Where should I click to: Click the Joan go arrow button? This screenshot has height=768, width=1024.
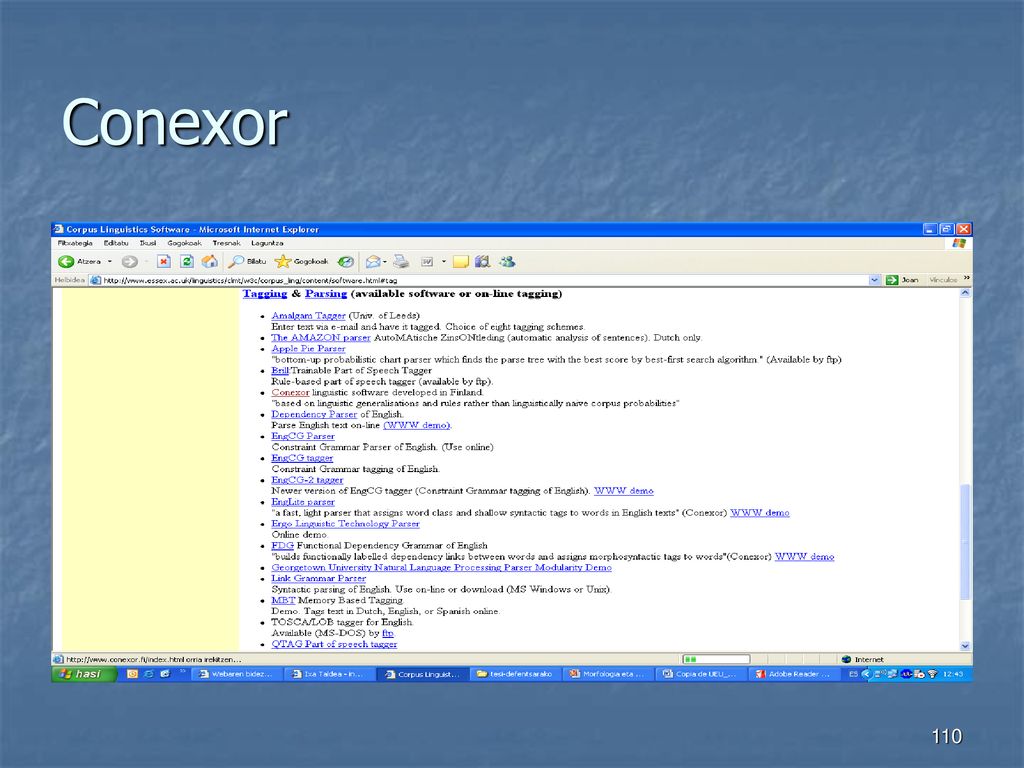click(902, 280)
